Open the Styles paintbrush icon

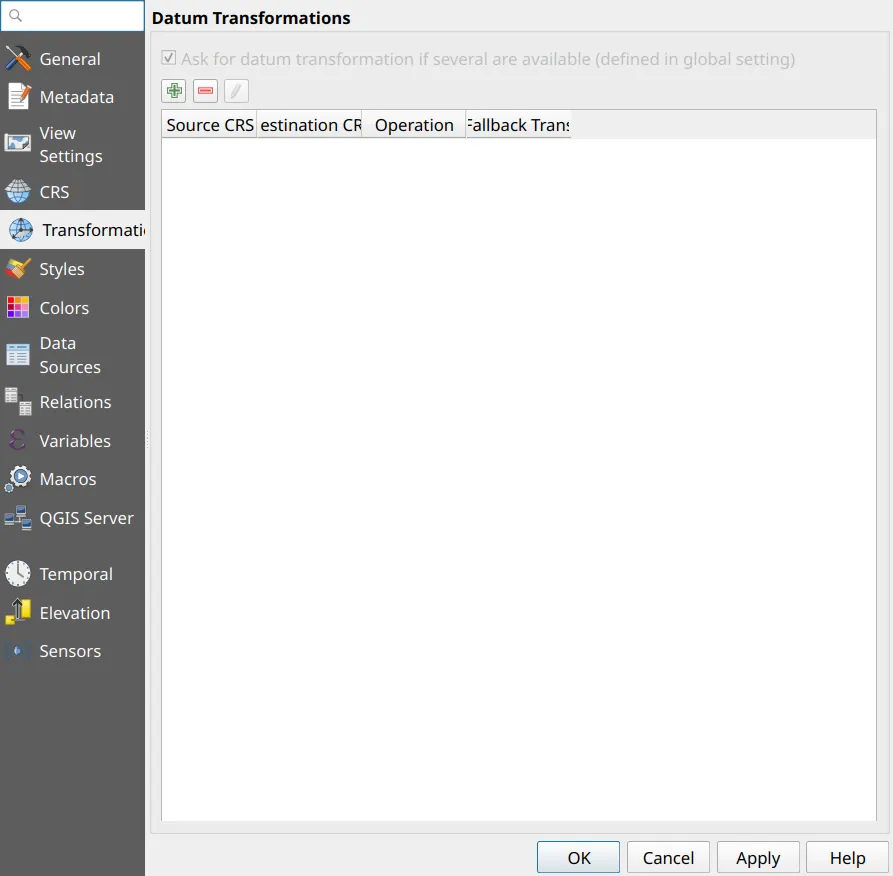18,269
